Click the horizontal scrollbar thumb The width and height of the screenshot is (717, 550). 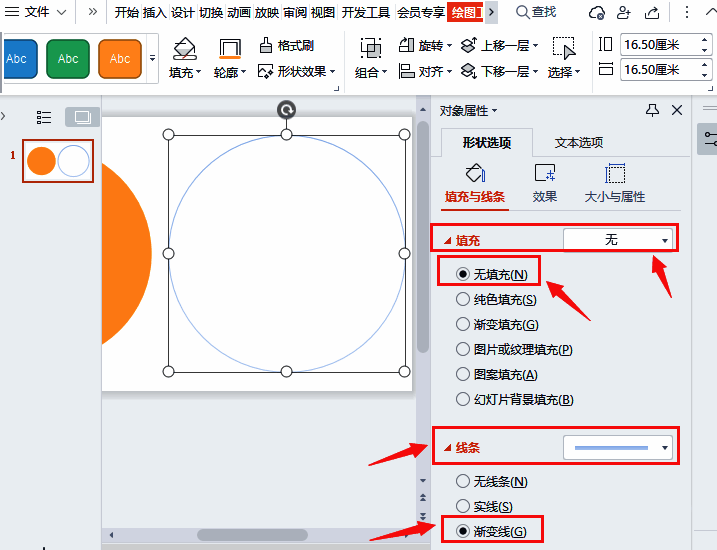pos(252,534)
